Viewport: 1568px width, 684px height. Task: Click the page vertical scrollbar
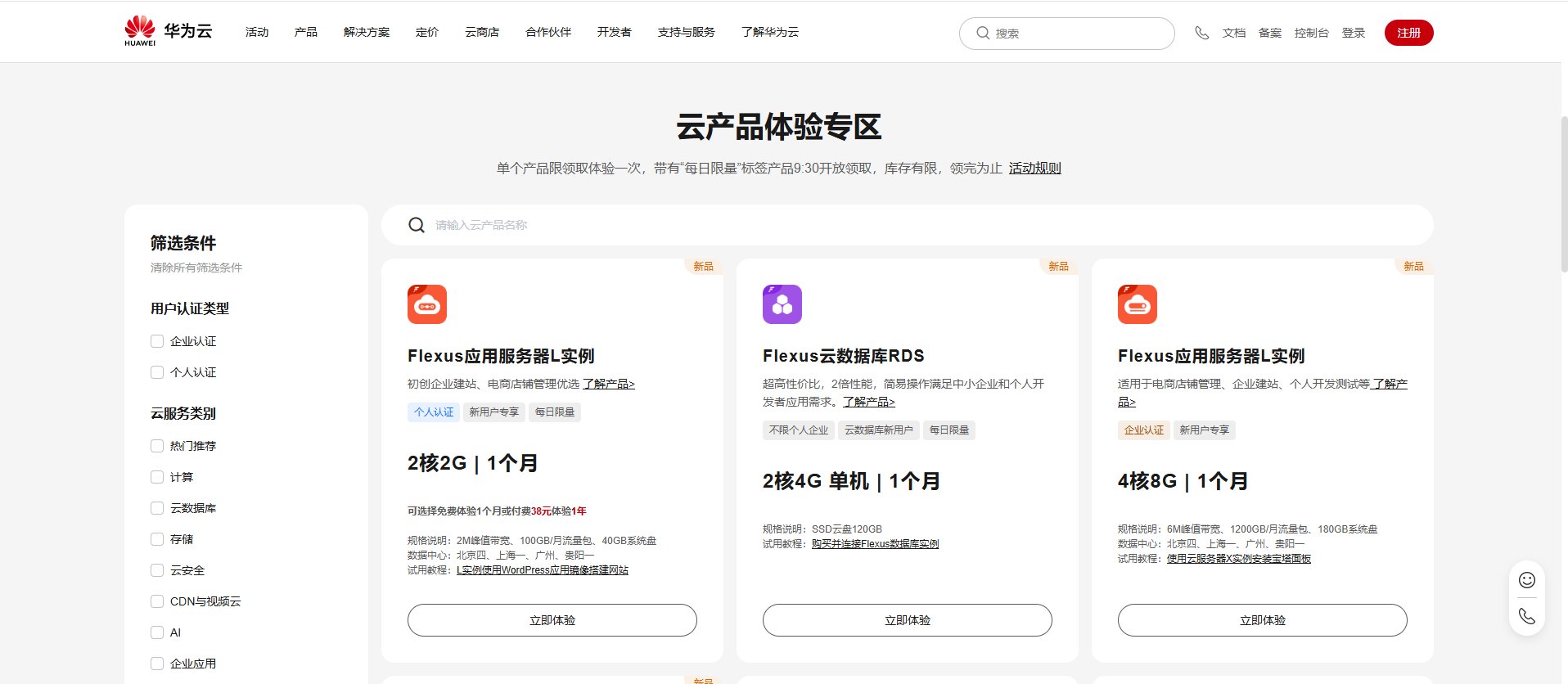point(1564,194)
